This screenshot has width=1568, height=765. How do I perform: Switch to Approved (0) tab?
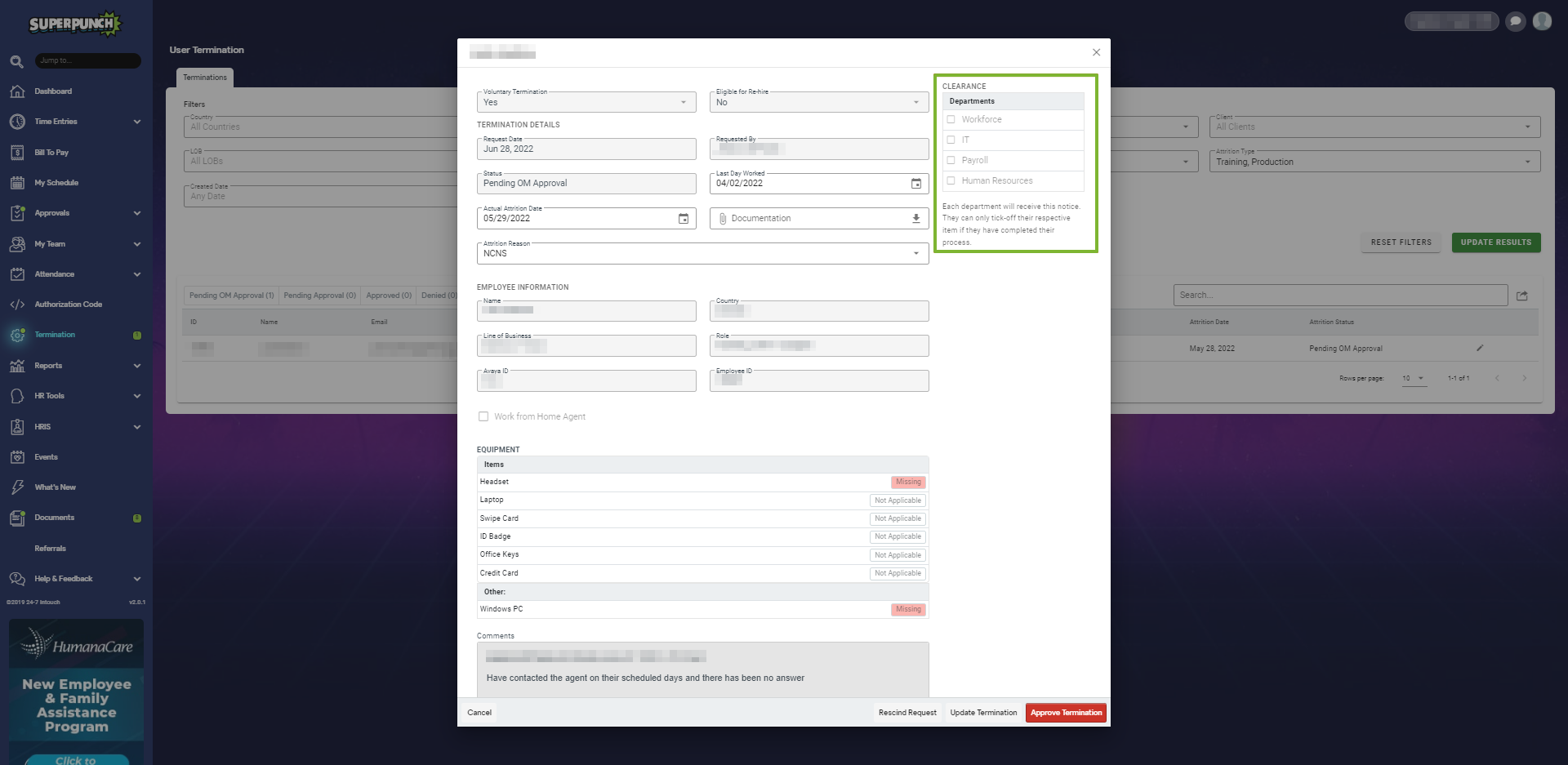click(389, 296)
